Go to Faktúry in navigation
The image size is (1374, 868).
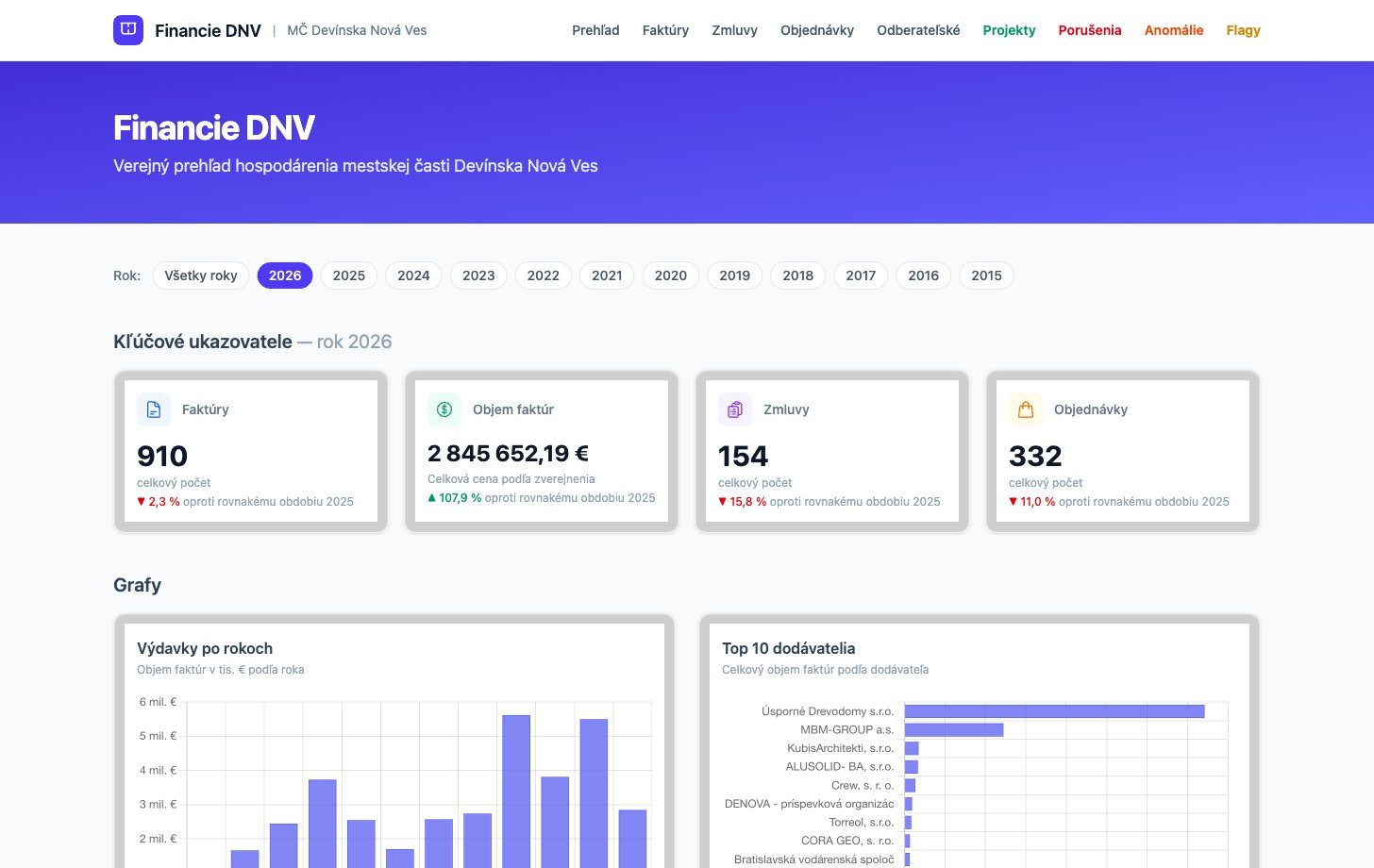pos(665,30)
